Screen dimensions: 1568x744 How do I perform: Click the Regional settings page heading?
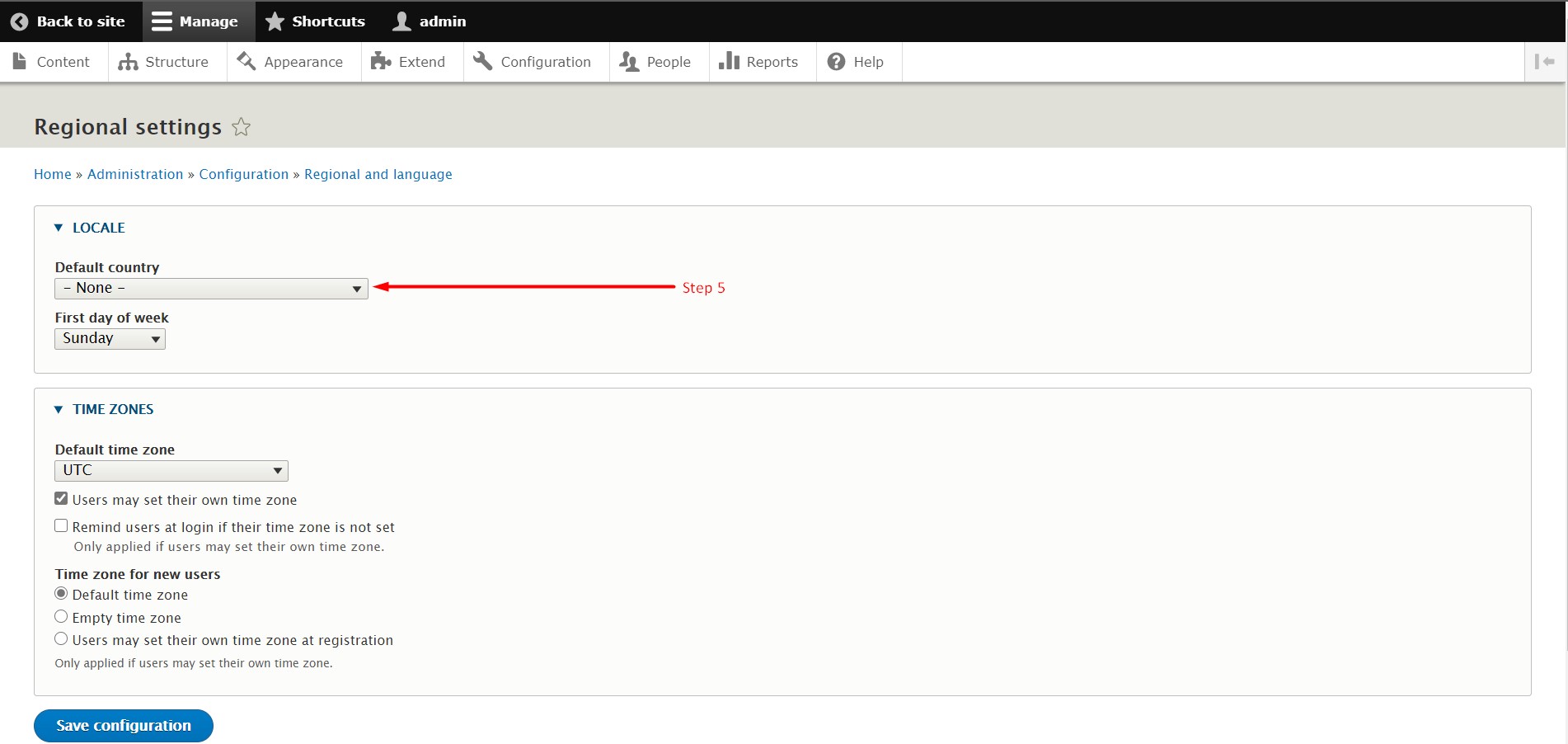click(128, 127)
